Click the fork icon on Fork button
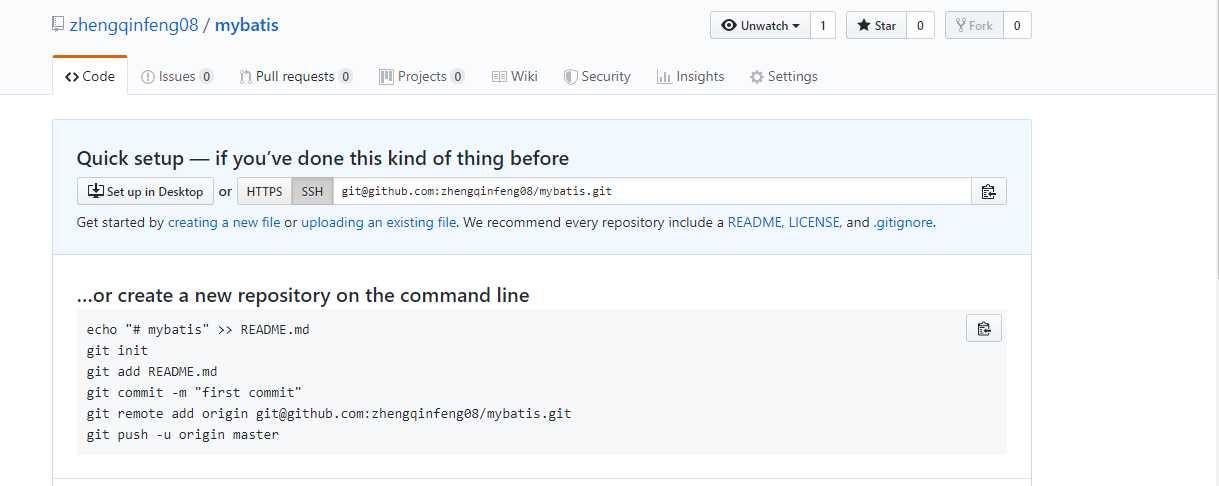This screenshot has width=1219, height=486. 960,26
